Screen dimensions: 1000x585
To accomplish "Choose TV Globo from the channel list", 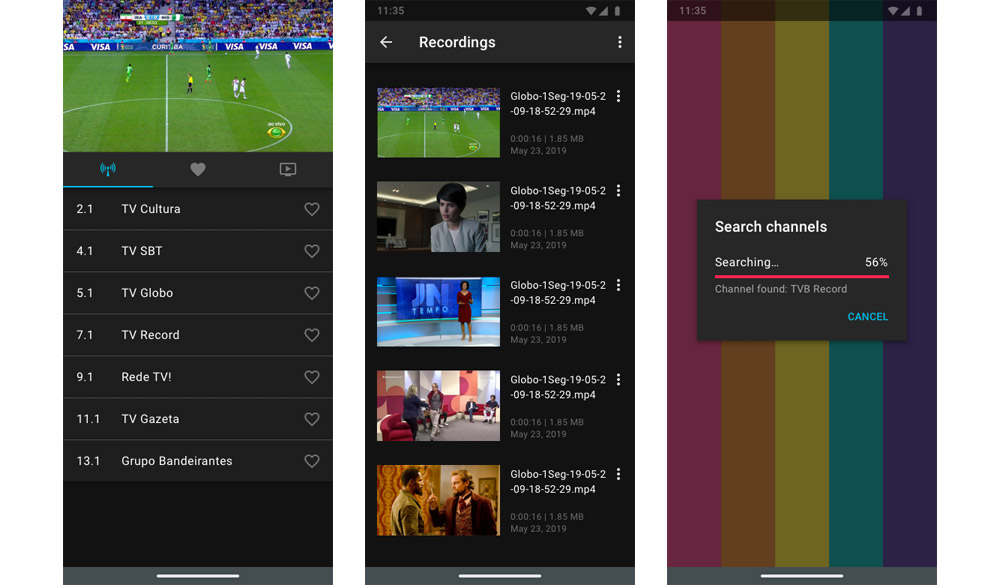I will pyautogui.click(x=198, y=293).
